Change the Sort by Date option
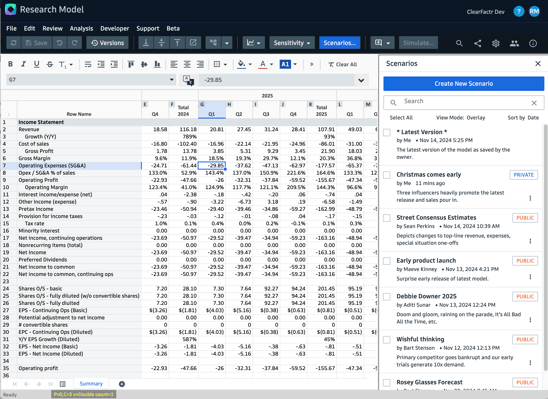The height and width of the screenshot is (399, 548). coord(523,118)
